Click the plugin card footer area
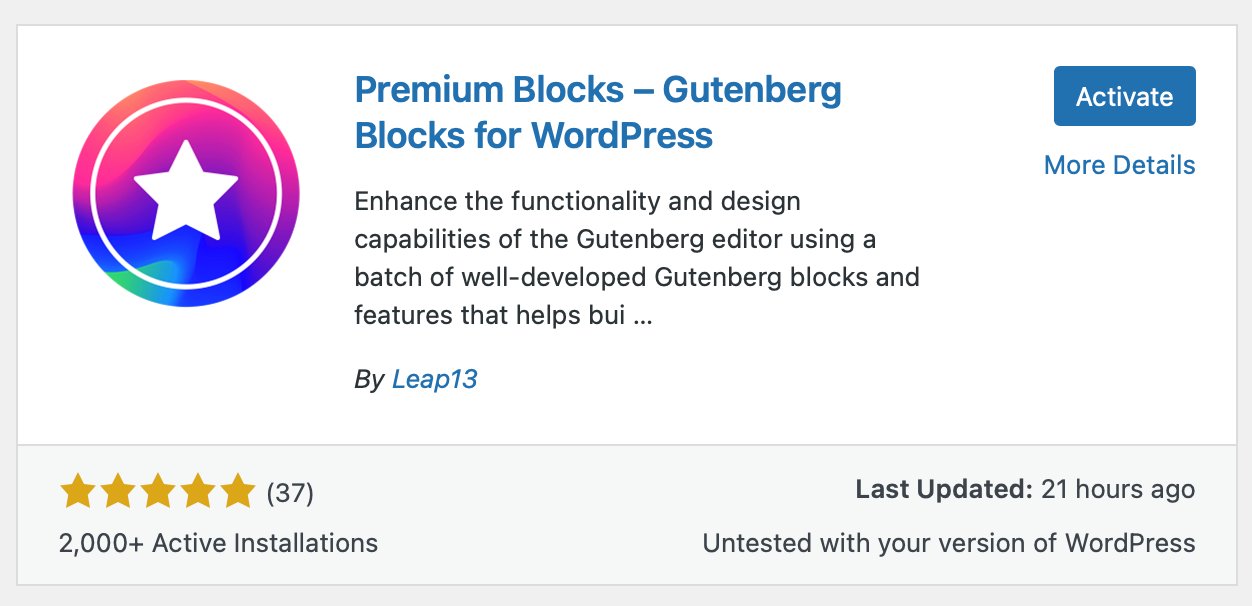The height and width of the screenshot is (606, 1252). tap(626, 516)
